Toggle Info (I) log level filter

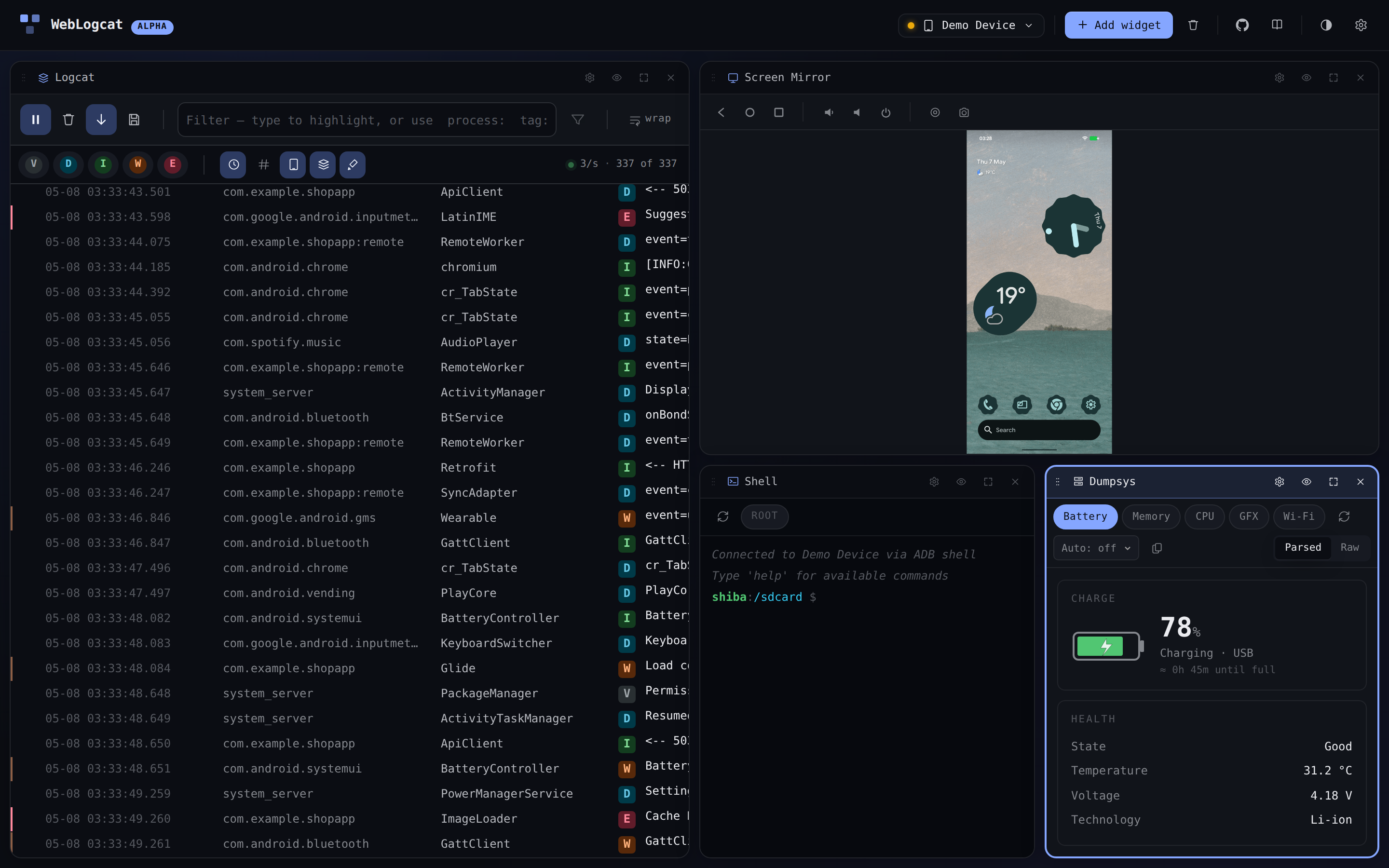[103, 164]
